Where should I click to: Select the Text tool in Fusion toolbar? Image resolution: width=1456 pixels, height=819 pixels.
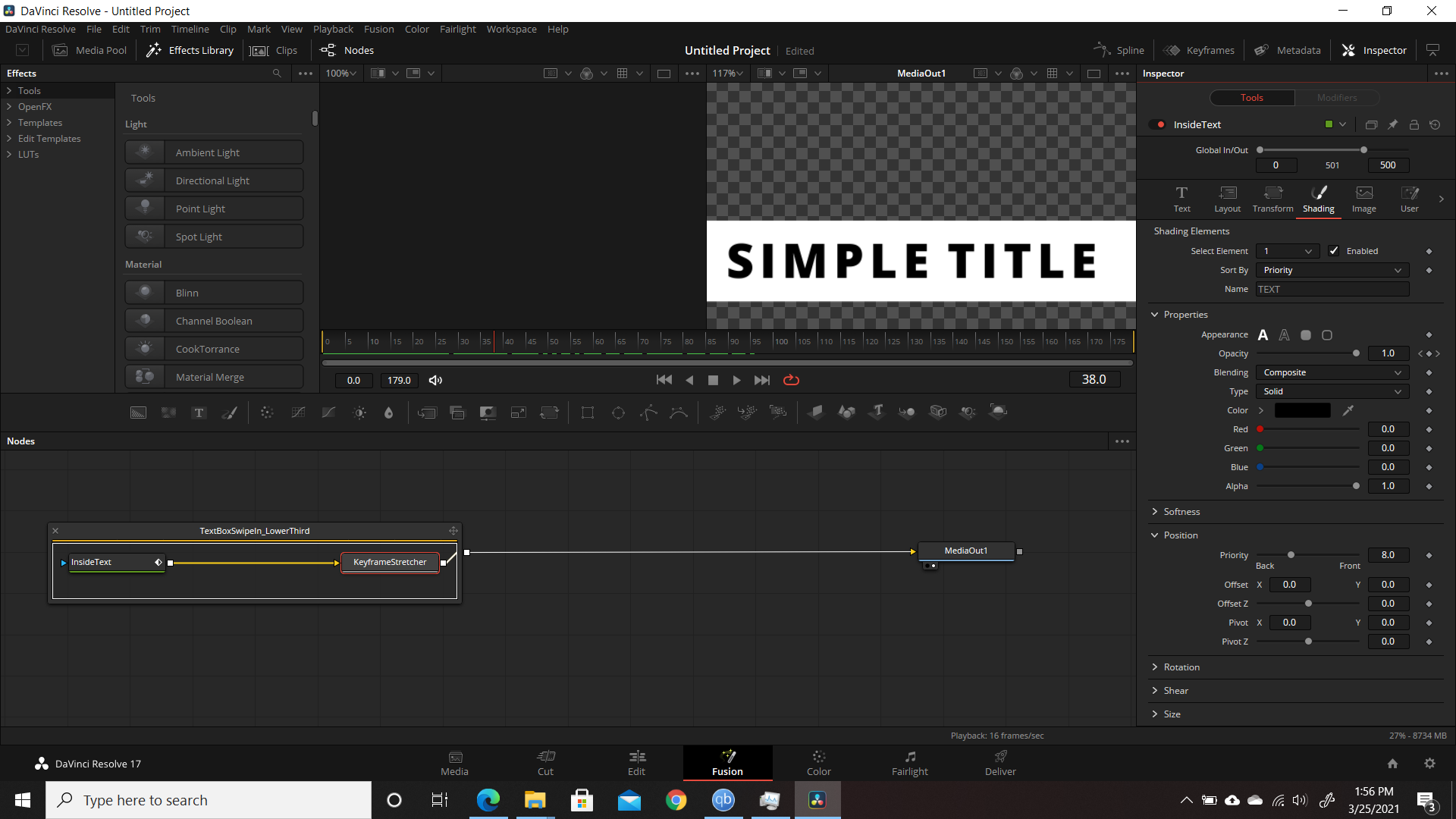(x=199, y=413)
